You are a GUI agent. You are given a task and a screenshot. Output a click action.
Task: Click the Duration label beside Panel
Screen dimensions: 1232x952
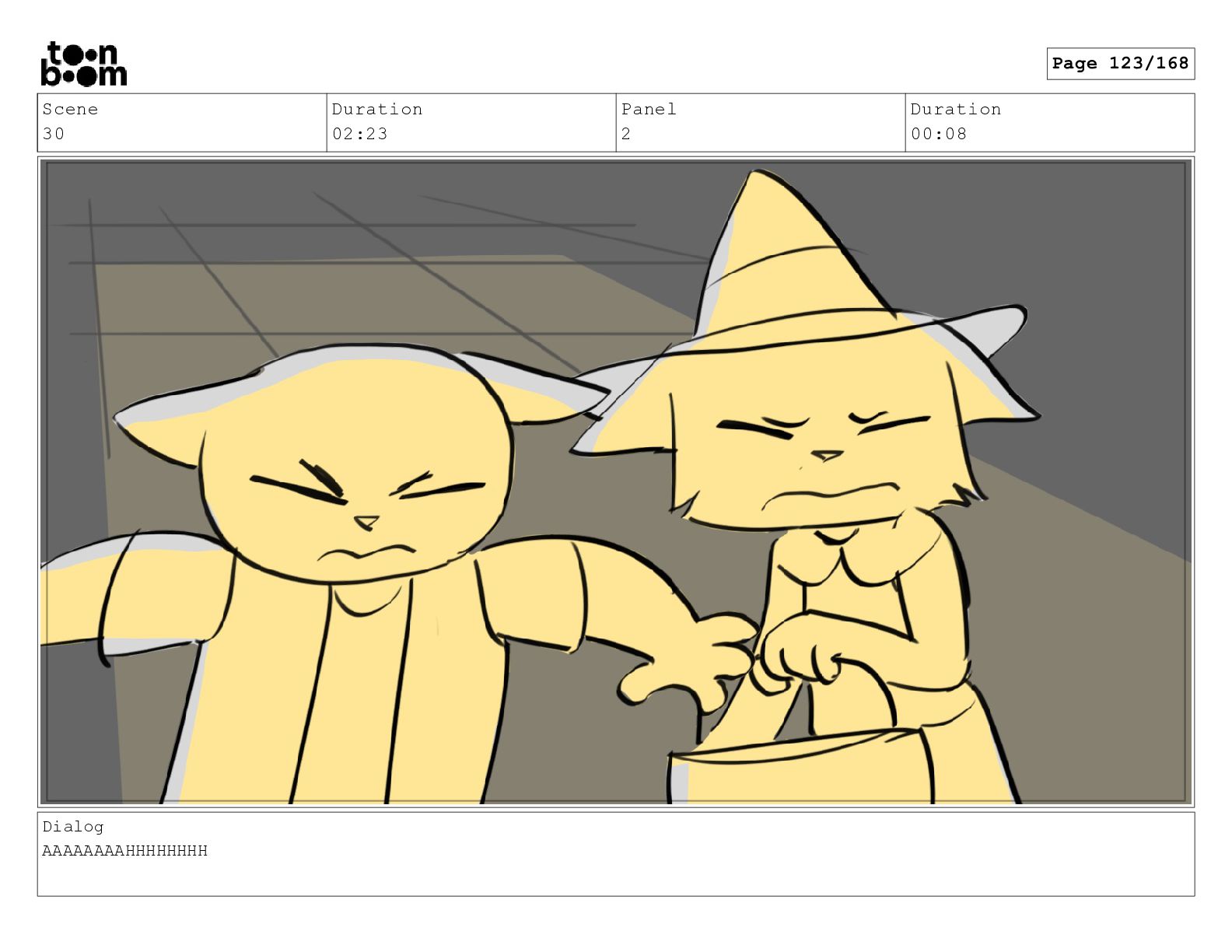(x=956, y=109)
